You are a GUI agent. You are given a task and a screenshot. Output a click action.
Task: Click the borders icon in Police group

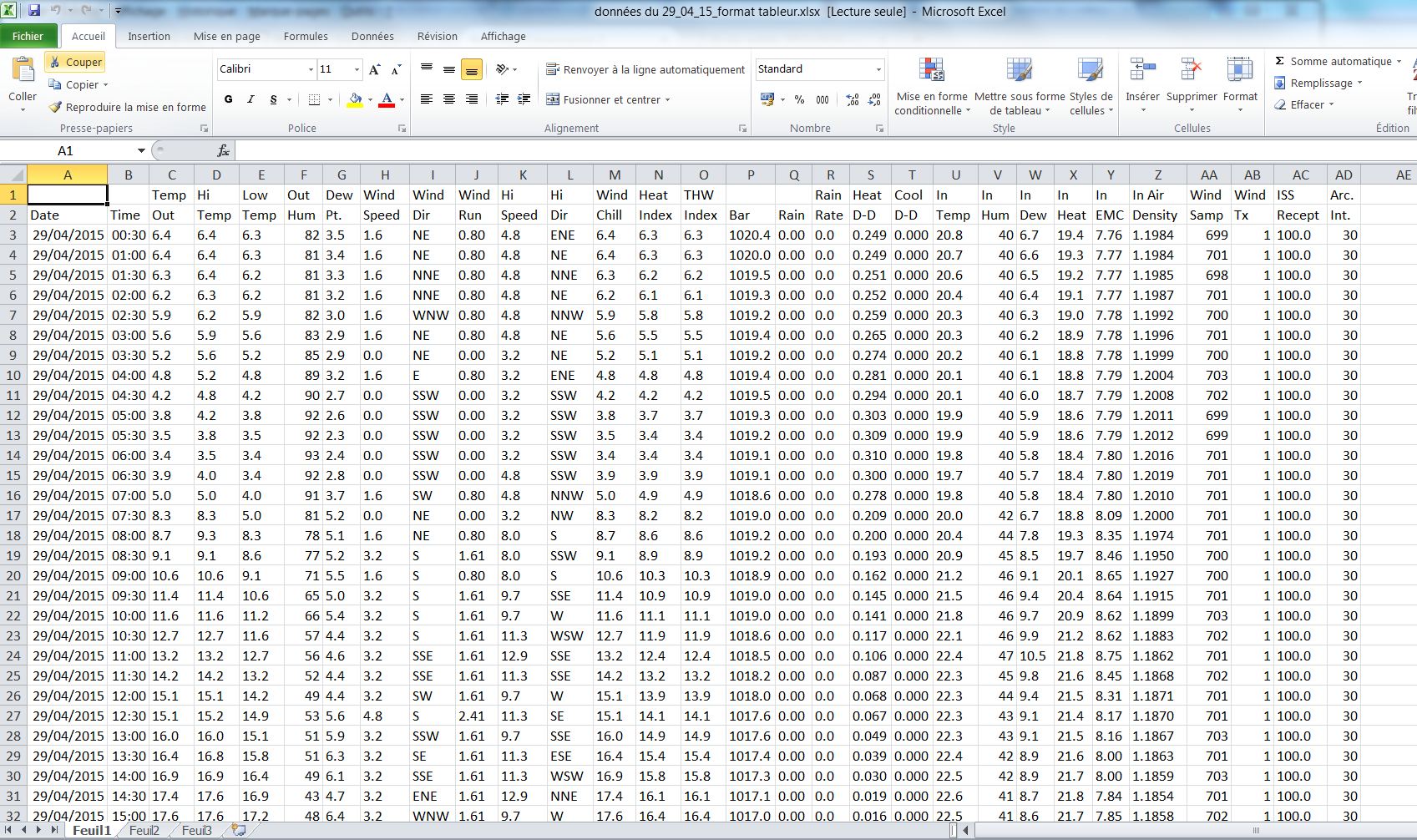pyautogui.click(x=314, y=99)
